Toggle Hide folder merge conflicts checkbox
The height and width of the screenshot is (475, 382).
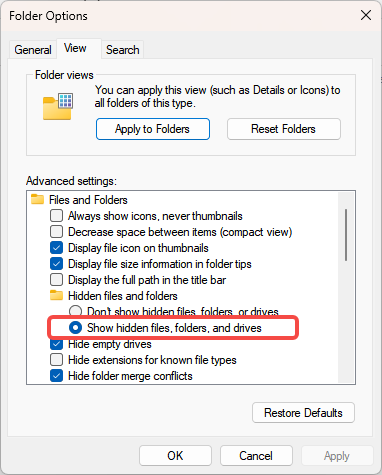tap(56, 376)
